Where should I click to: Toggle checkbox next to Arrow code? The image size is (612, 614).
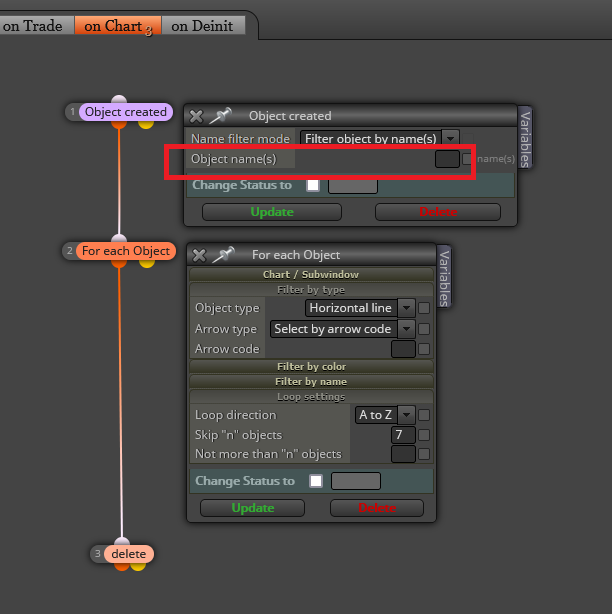[424, 349]
